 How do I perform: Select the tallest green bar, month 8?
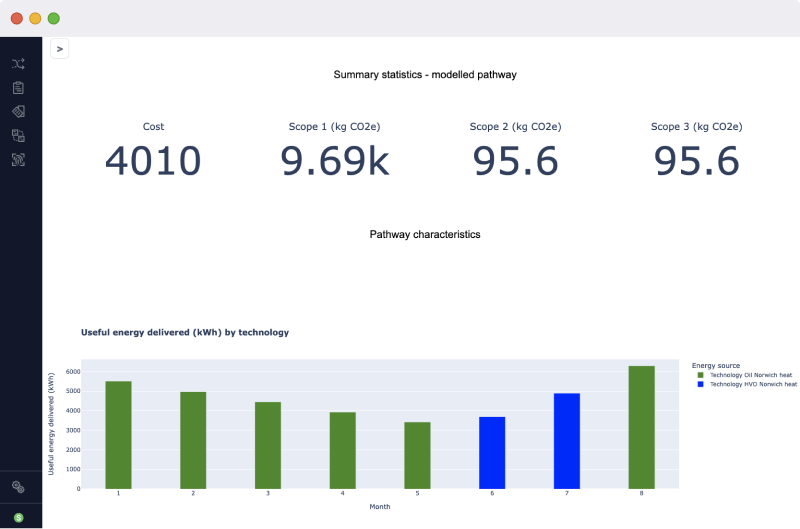[641, 427]
